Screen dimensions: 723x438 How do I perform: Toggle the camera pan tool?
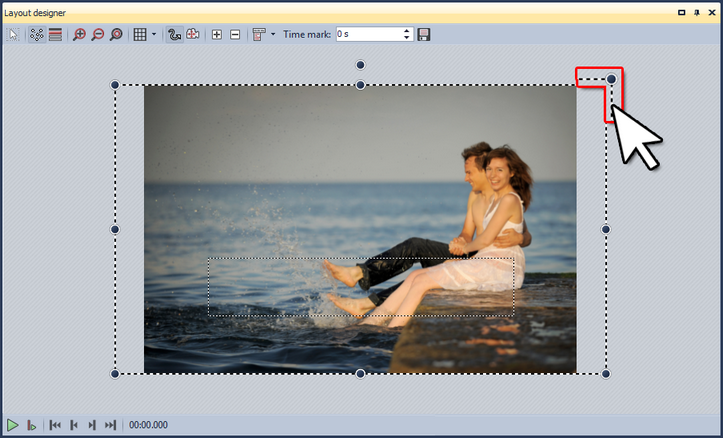click(192, 34)
